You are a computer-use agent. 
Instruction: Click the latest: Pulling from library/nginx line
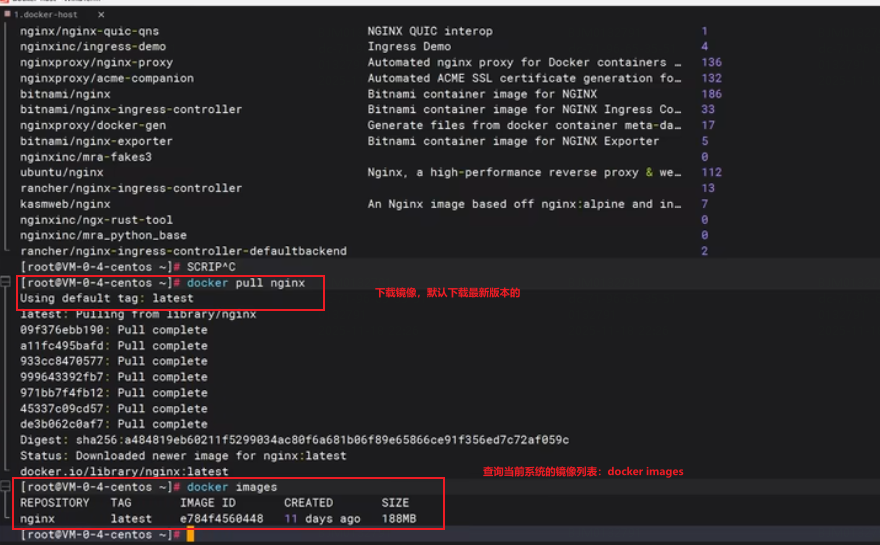tap(138, 314)
